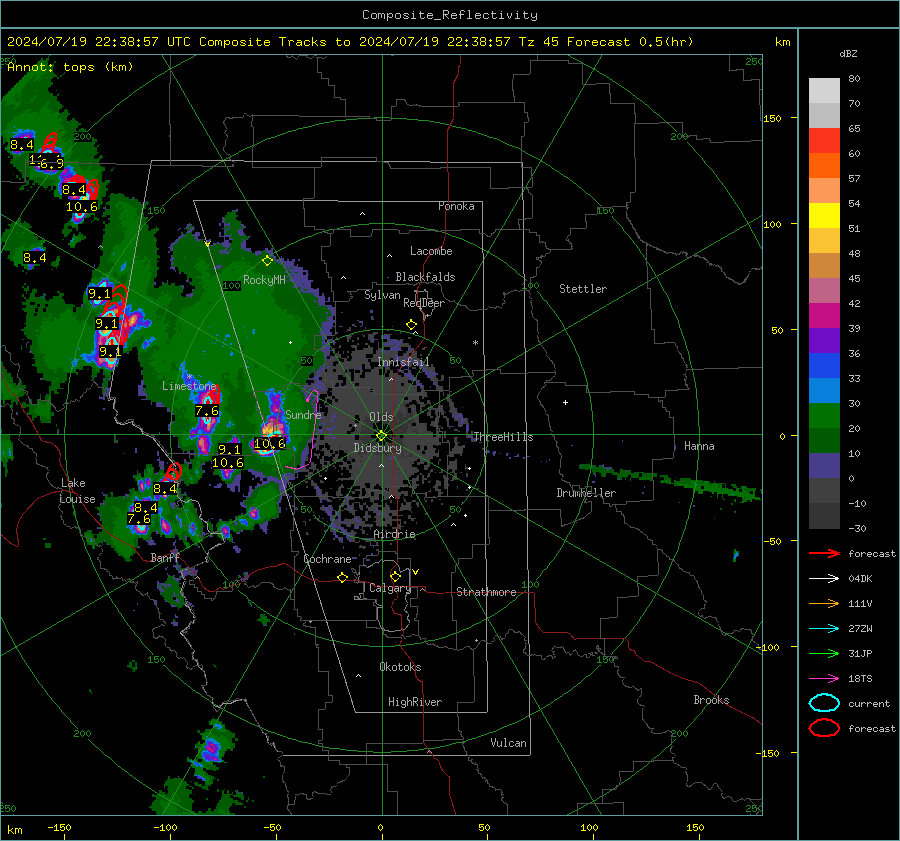
Task: Click the orange 111V arrow legend icon
Action: 824,603
